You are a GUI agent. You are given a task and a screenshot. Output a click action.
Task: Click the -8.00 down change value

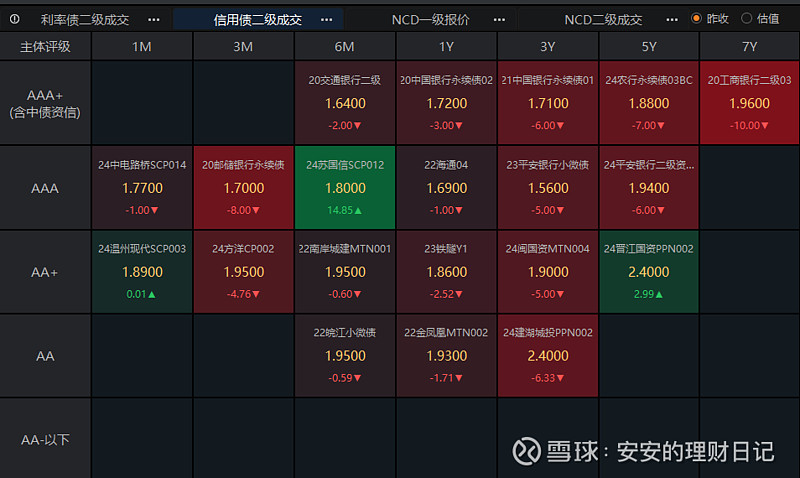click(x=243, y=210)
